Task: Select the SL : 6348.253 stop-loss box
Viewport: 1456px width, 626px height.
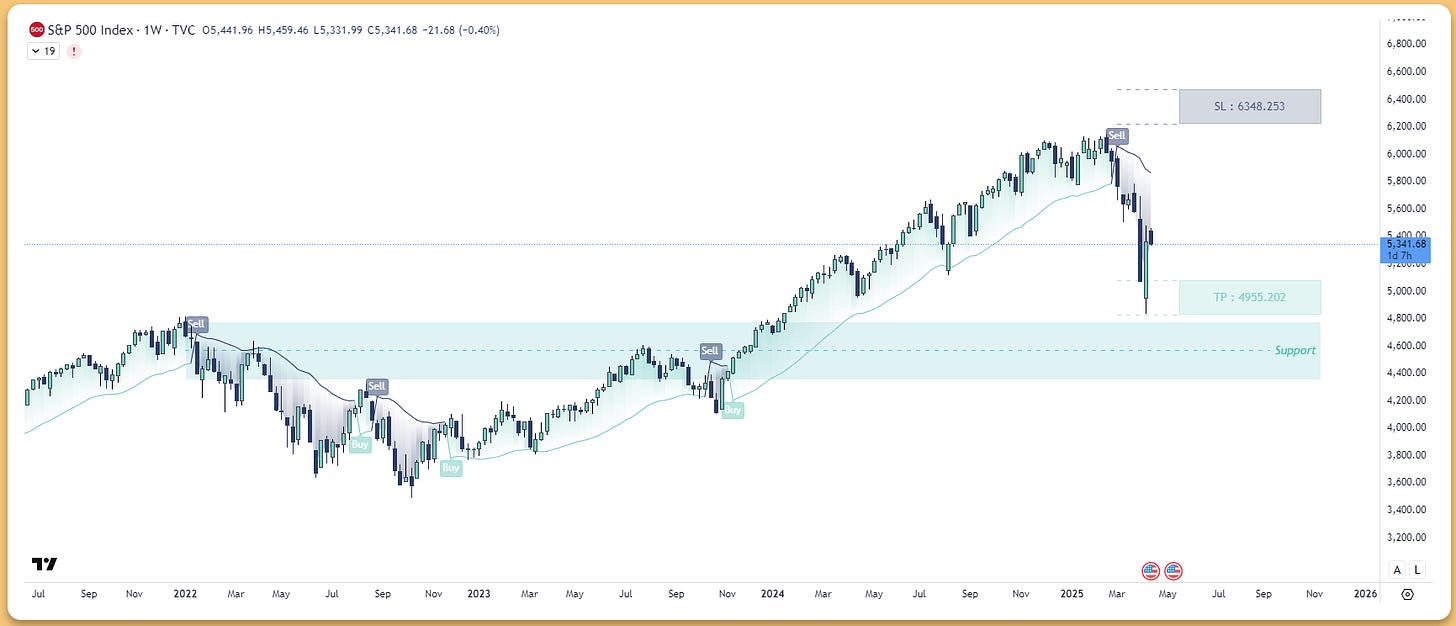Action: (x=1250, y=106)
